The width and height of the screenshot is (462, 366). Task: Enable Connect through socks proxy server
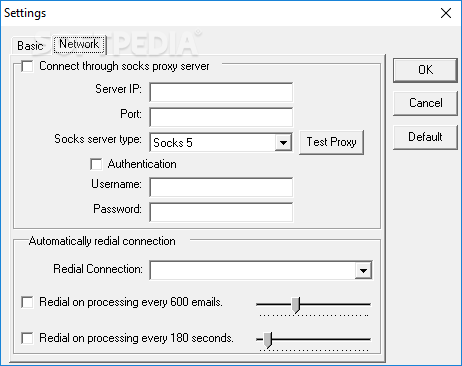coord(27,66)
